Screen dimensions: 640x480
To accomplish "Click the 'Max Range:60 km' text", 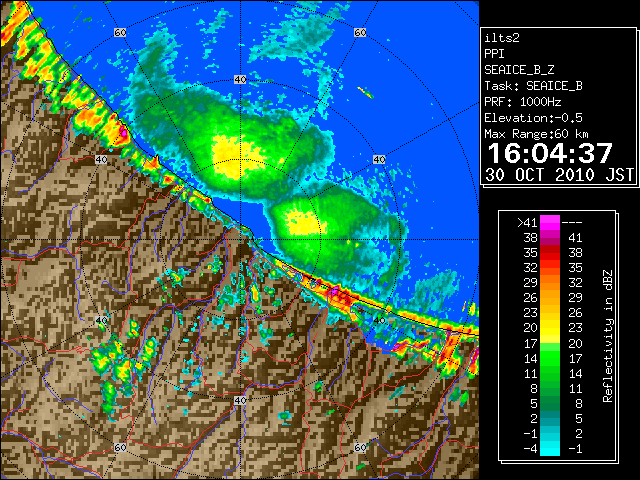I will (x=536, y=134).
